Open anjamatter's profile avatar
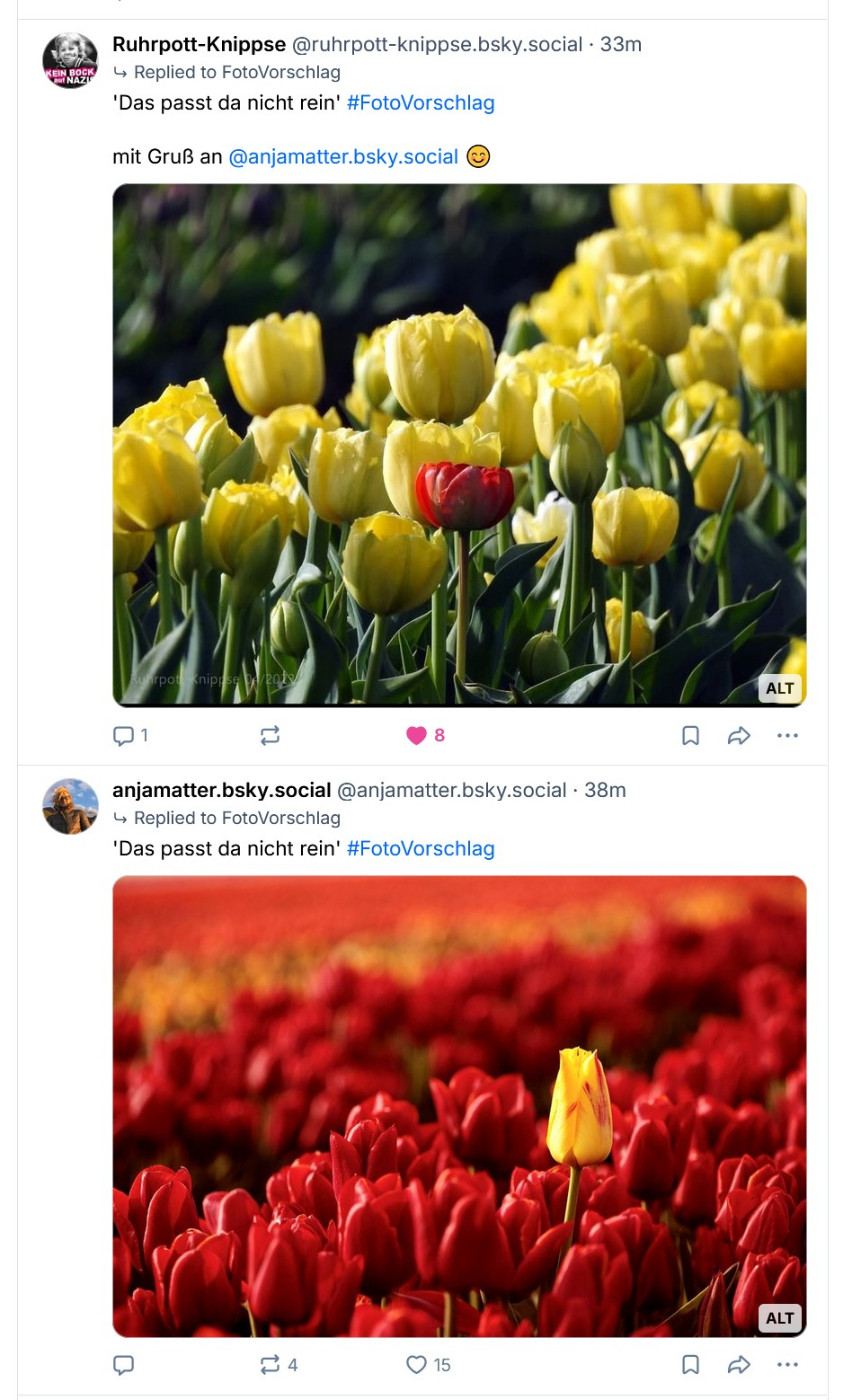861x1400 pixels. [x=70, y=806]
